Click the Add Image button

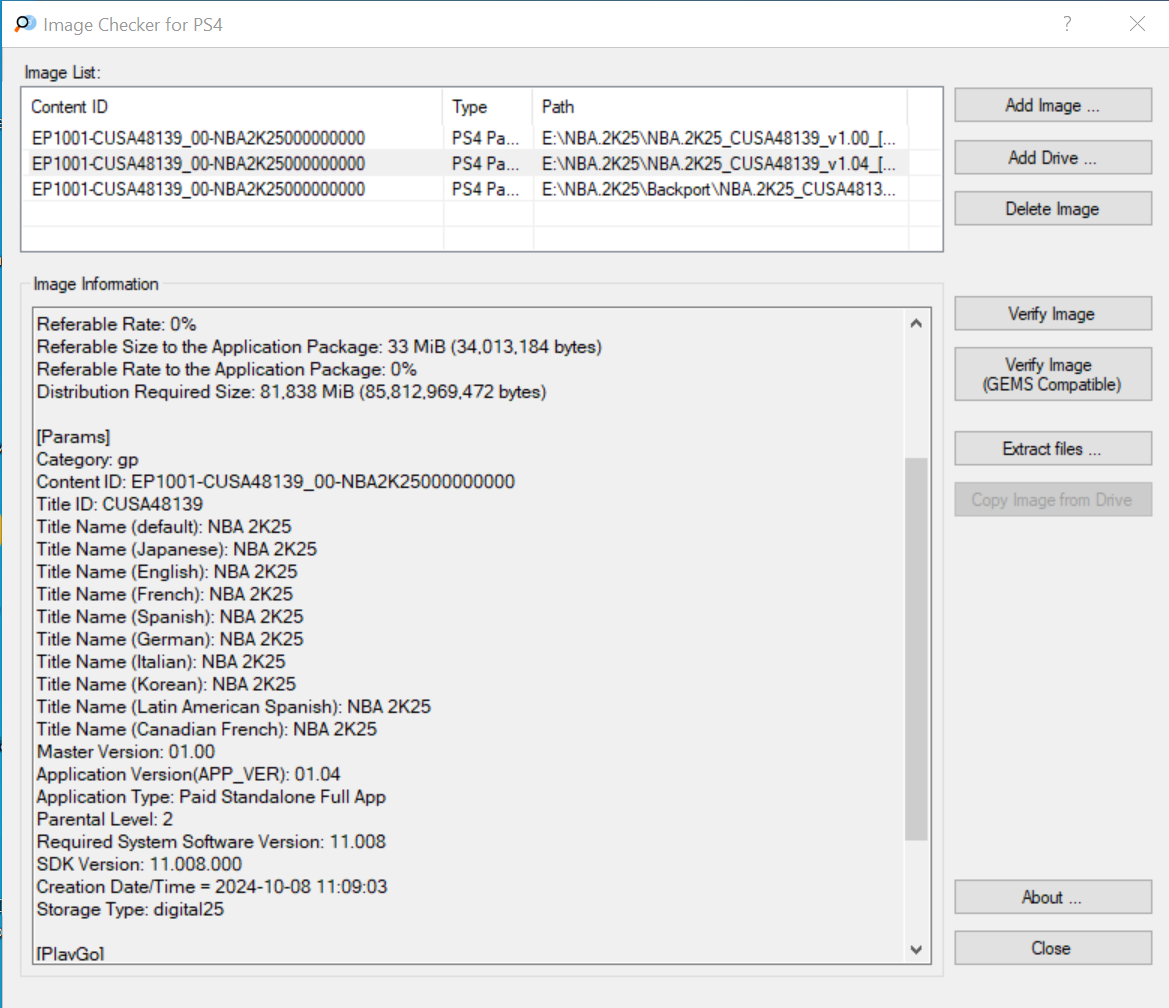(x=1053, y=105)
